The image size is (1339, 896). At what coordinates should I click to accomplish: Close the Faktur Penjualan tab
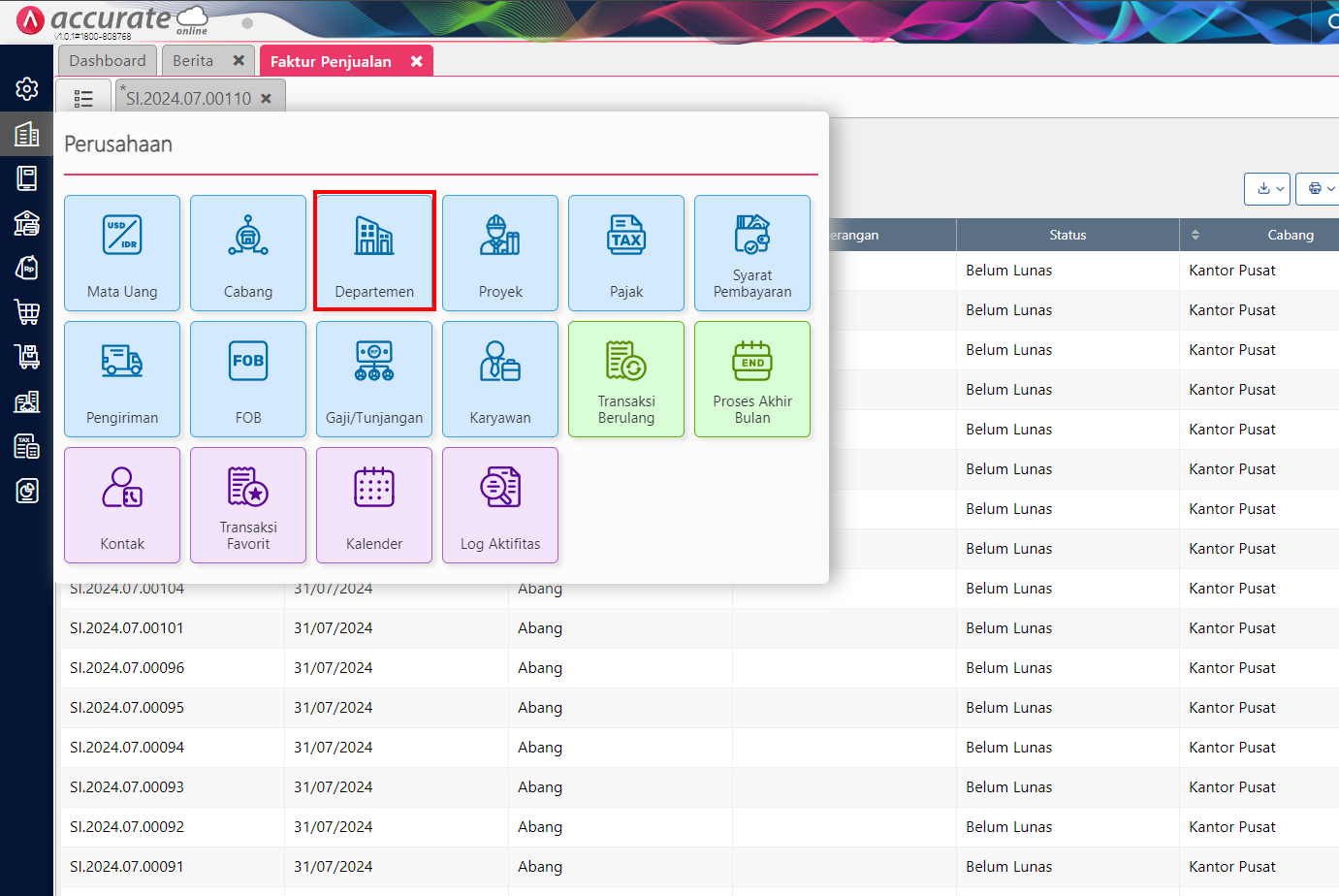pos(417,61)
